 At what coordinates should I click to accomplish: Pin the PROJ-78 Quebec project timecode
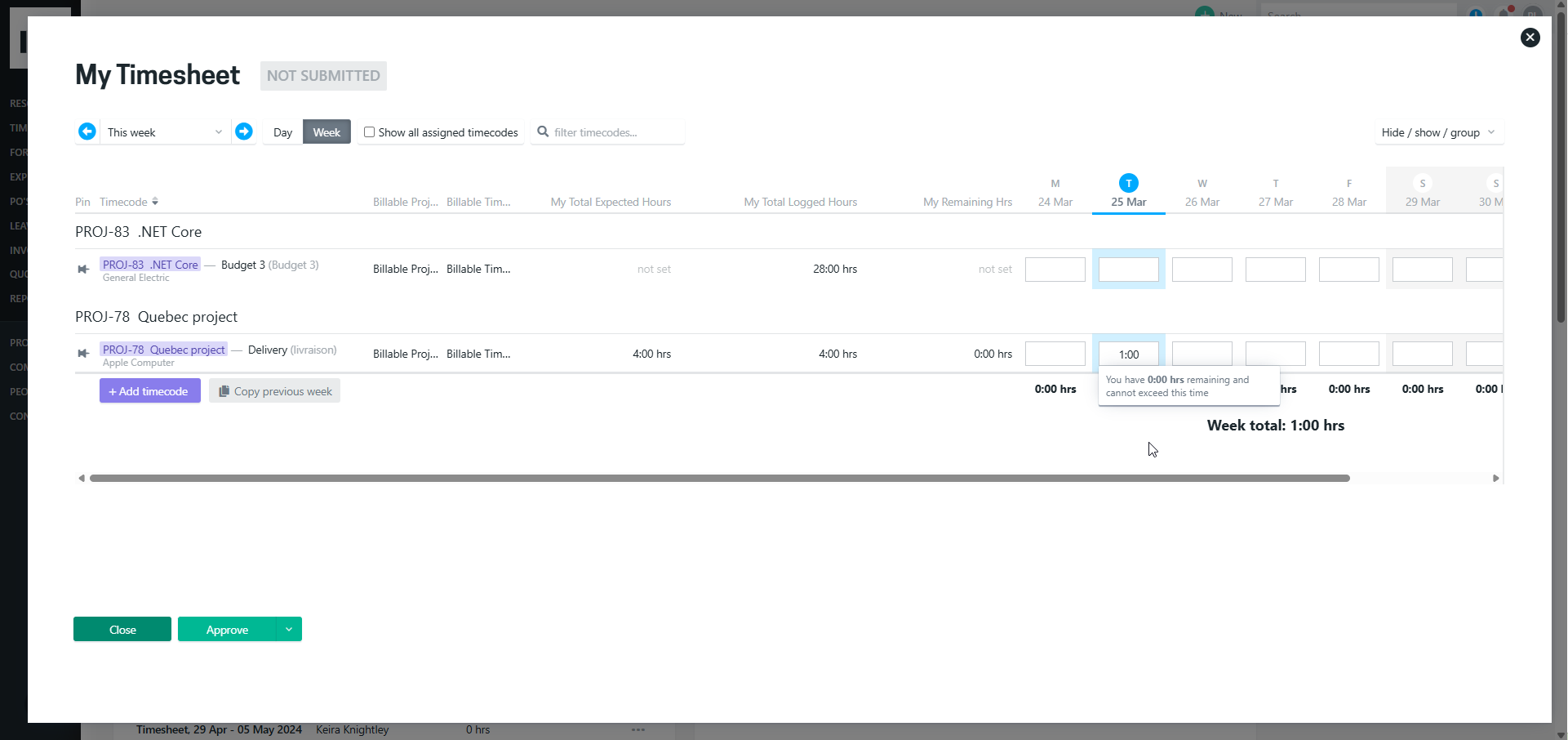coord(82,353)
